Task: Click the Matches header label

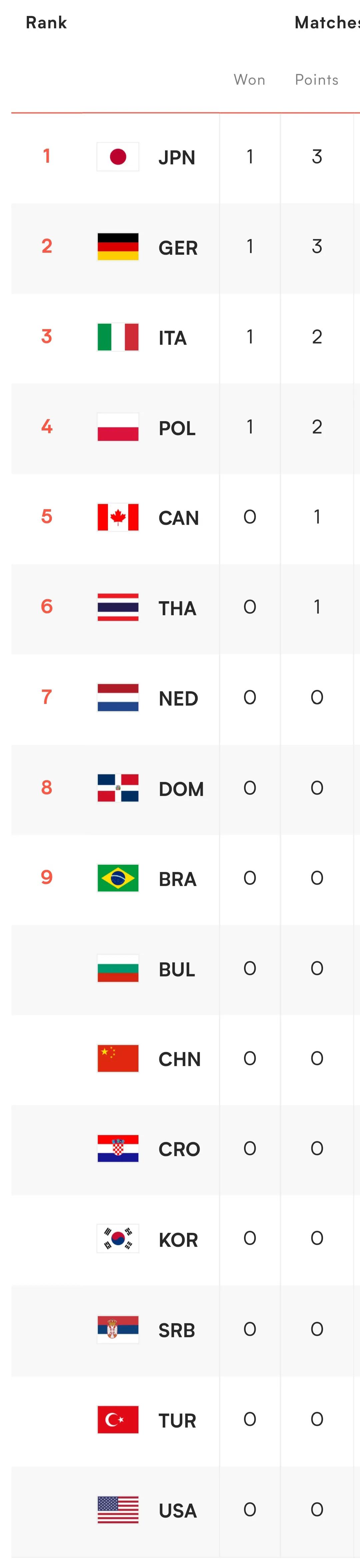Action: [327, 23]
